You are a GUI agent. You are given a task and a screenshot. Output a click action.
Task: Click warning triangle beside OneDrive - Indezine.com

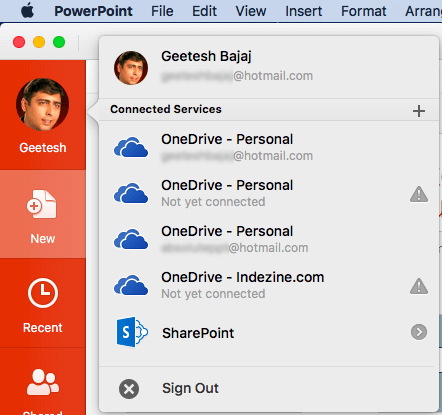pyautogui.click(x=419, y=286)
